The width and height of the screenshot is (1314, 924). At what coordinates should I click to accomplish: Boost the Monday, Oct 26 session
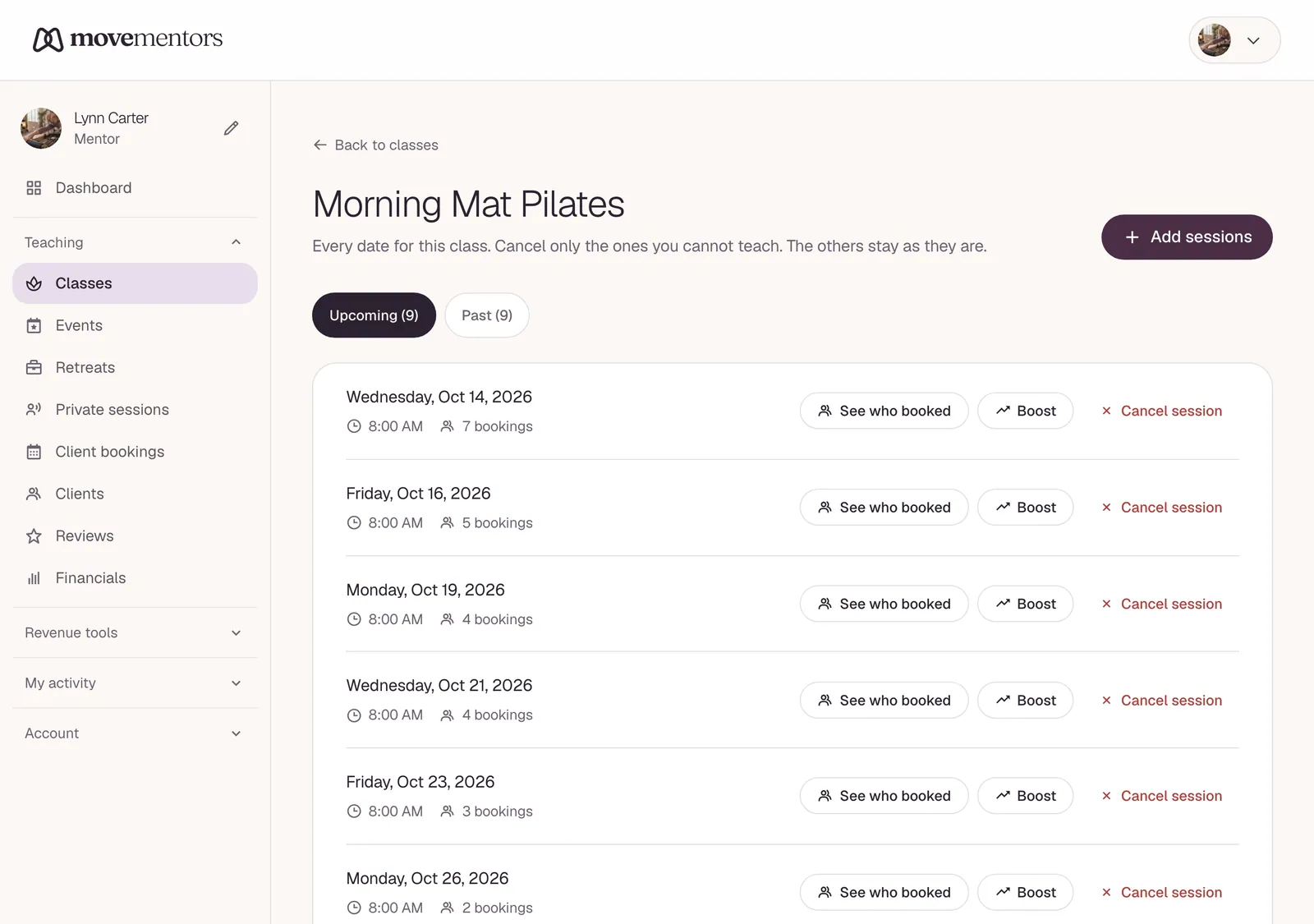pos(1025,892)
